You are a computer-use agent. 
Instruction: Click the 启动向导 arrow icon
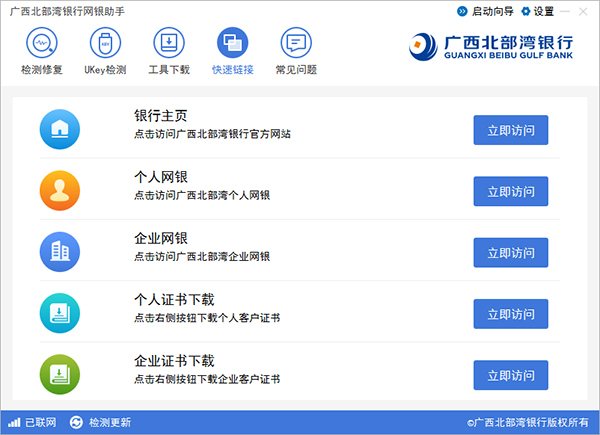coord(462,11)
